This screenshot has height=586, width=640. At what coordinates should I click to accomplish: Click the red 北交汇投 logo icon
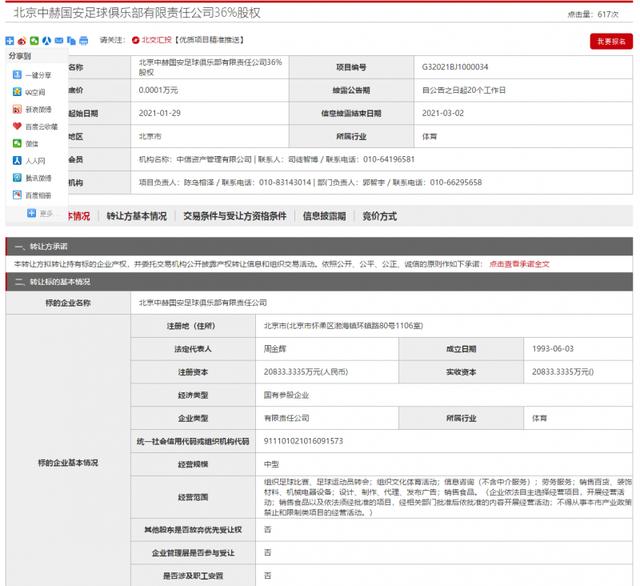[x=136, y=40]
